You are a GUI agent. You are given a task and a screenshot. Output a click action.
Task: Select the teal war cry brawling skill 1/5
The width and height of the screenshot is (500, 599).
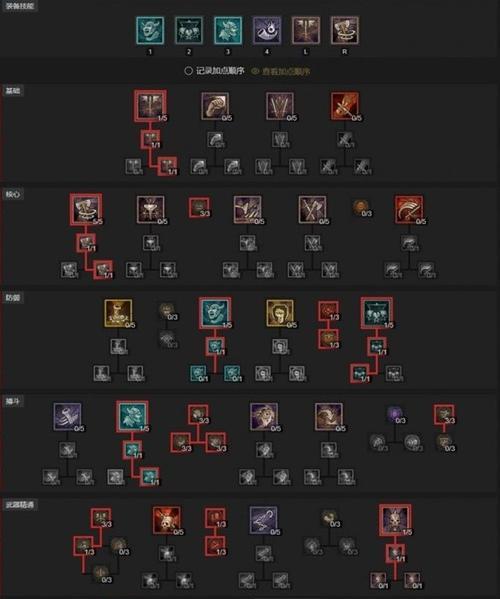[x=132, y=416]
